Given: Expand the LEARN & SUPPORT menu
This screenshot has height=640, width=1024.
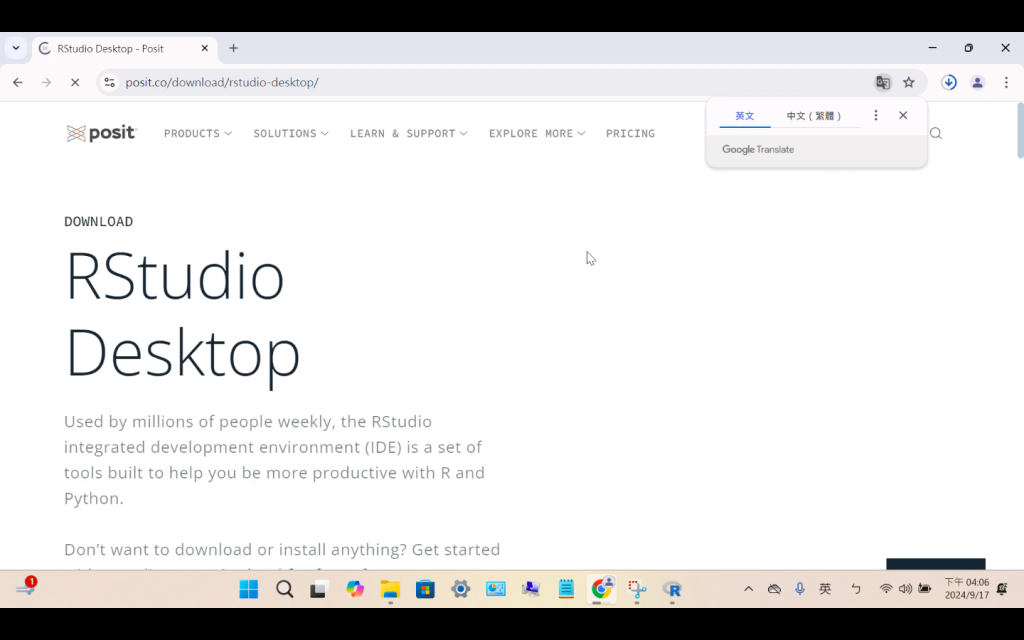Looking at the screenshot, I should tap(409, 133).
